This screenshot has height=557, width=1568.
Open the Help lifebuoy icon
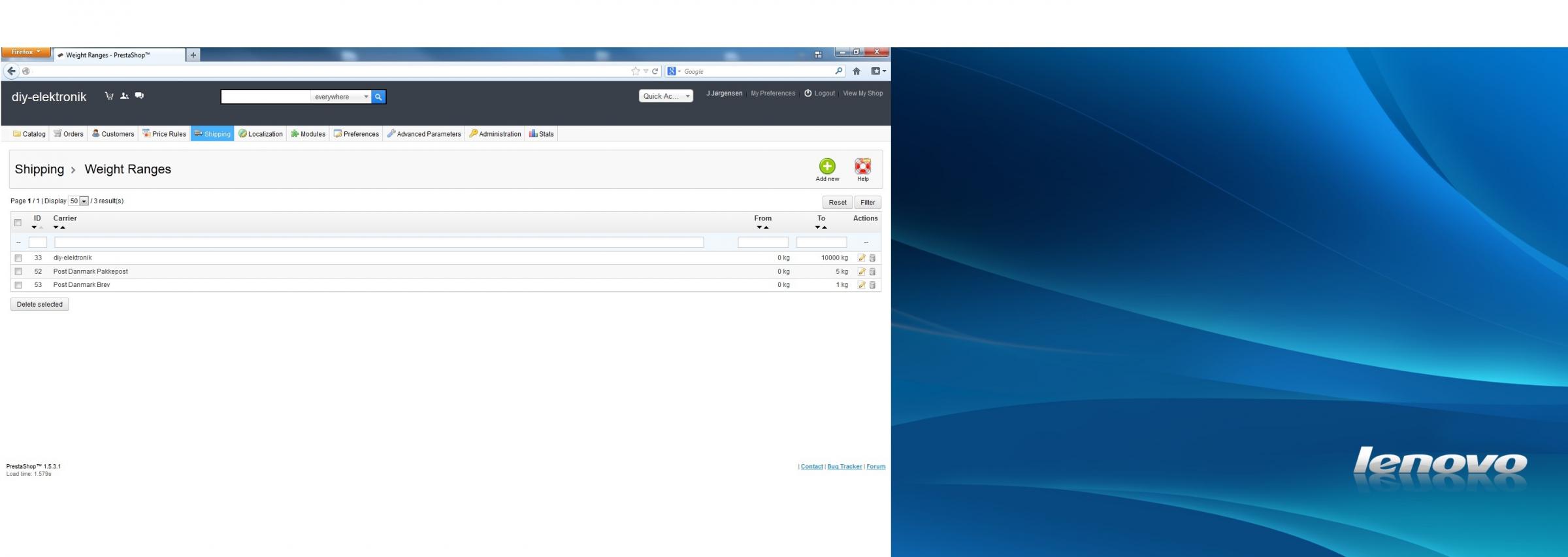(x=862, y=166)
